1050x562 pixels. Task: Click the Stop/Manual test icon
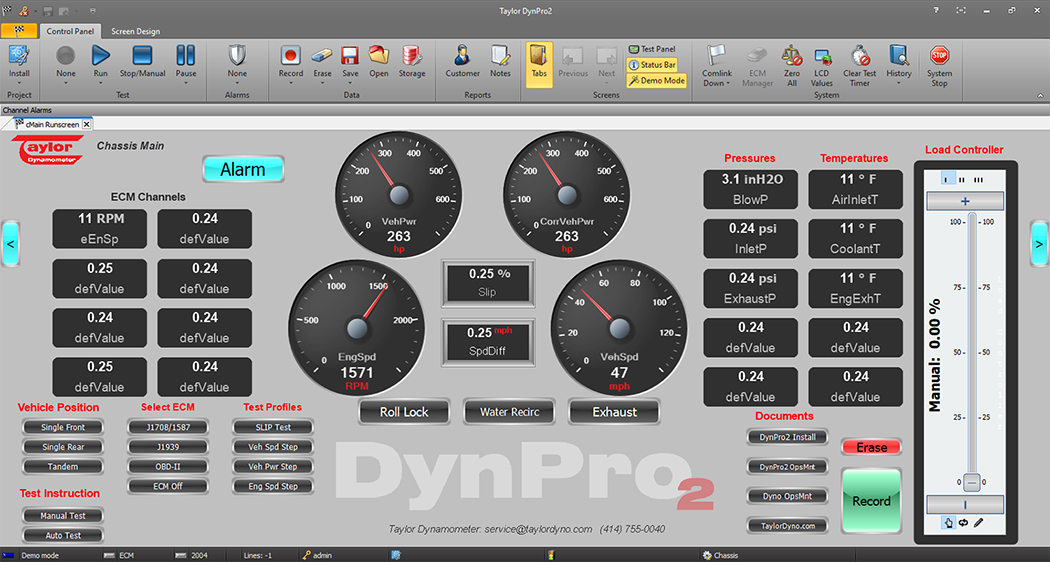pyautogui.click(x=142, y=57)
